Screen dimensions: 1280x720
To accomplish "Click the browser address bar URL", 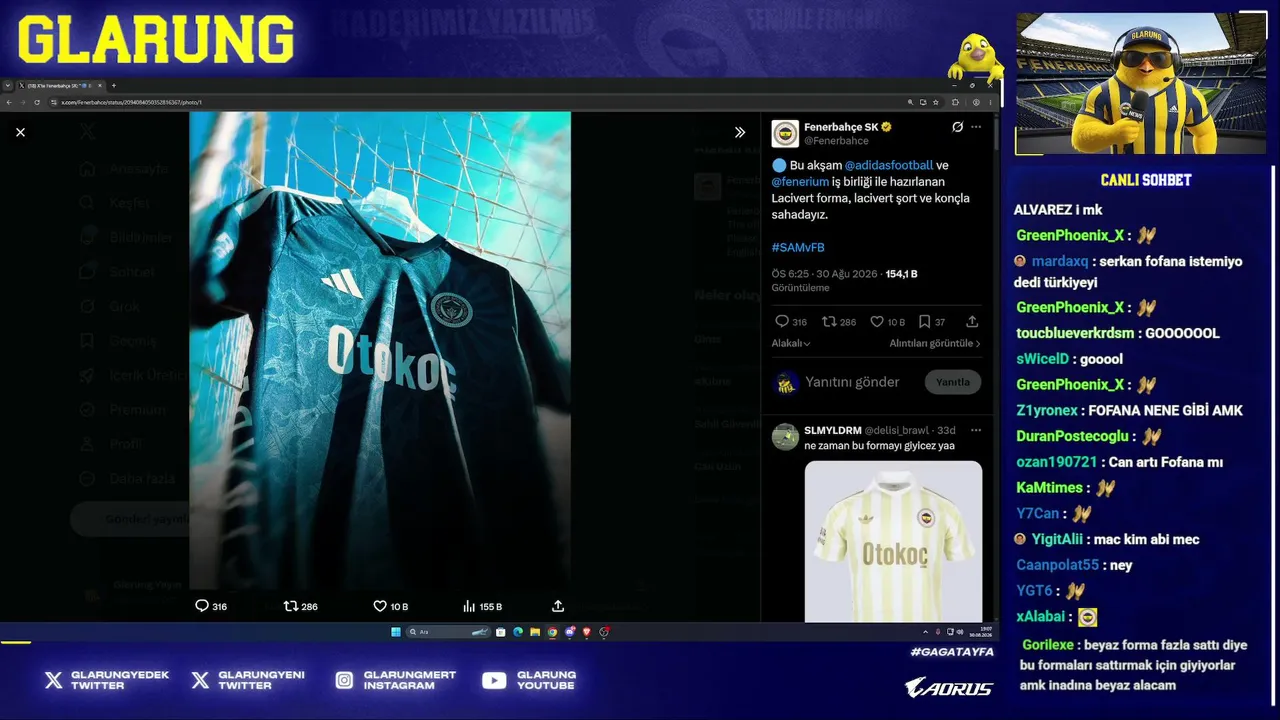I will coord(132,102).
